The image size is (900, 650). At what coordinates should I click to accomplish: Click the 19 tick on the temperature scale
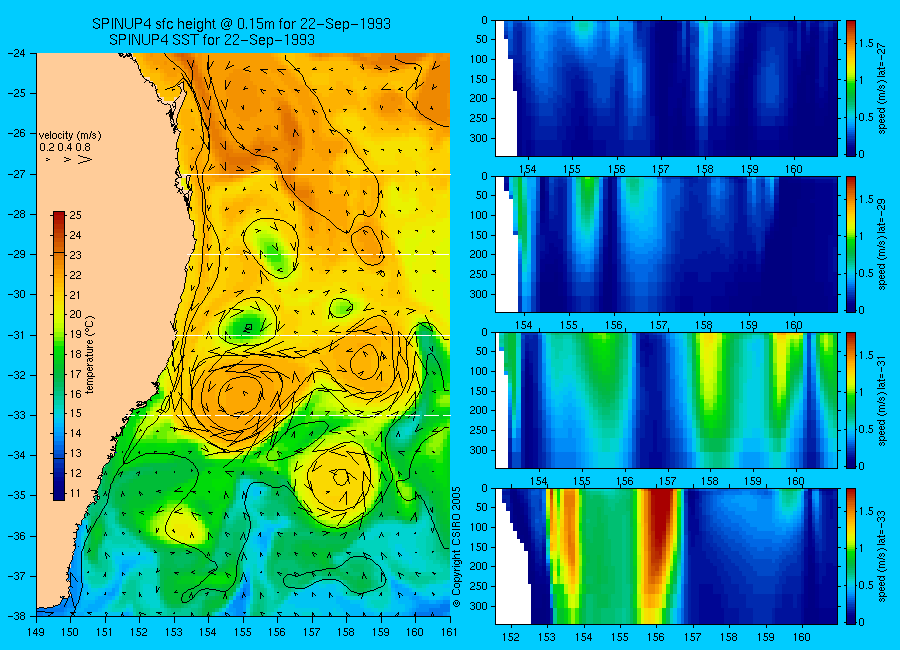75,334
